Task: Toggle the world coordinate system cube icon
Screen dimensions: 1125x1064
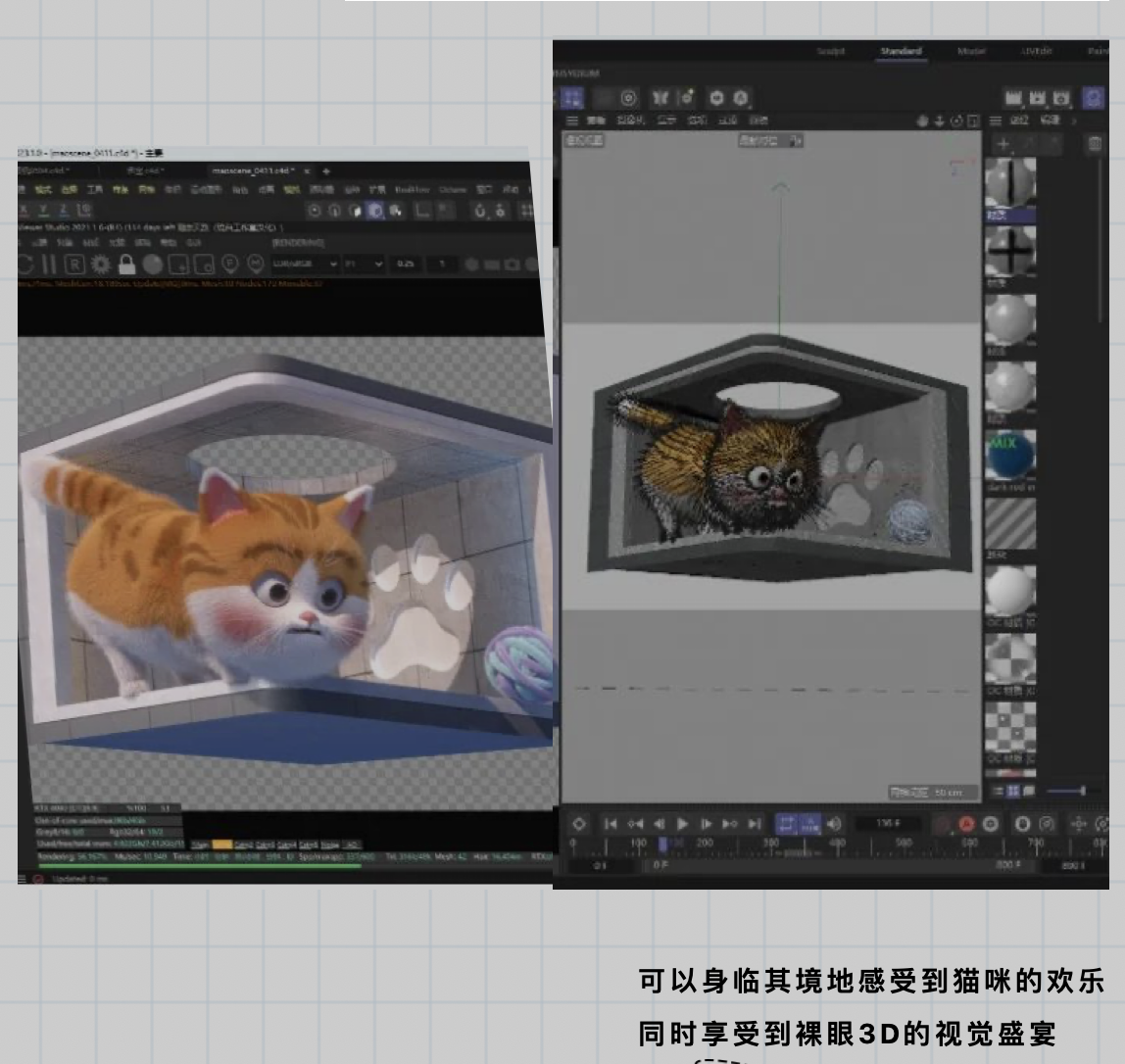Action: pyautogui.click(x=83, y=210)
